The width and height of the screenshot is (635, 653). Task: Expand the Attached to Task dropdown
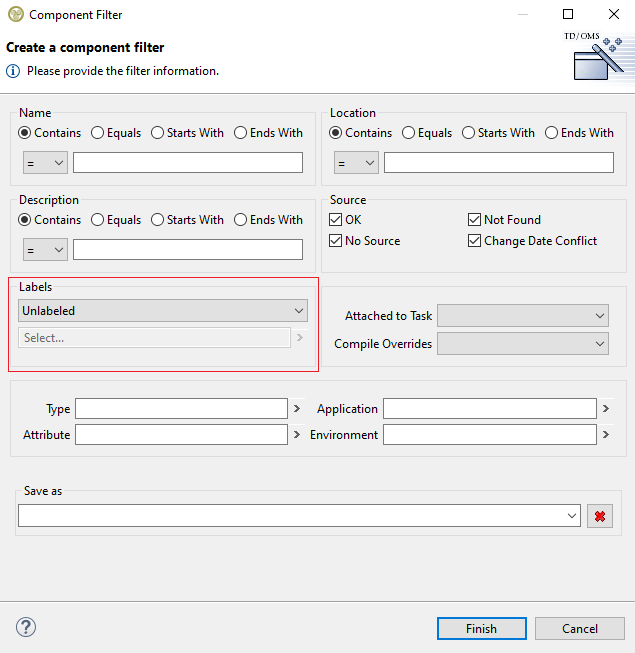pyautogui.click(x=522, y=316)
